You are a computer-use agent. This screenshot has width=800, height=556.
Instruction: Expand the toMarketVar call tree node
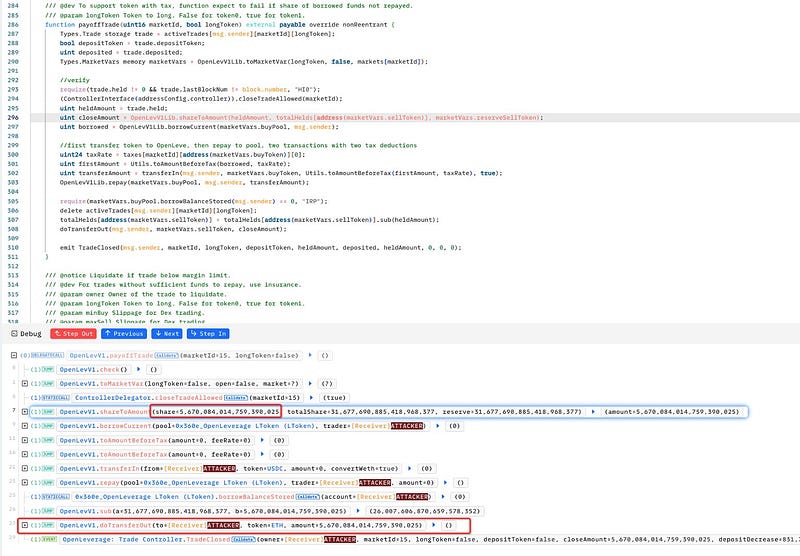24,383
